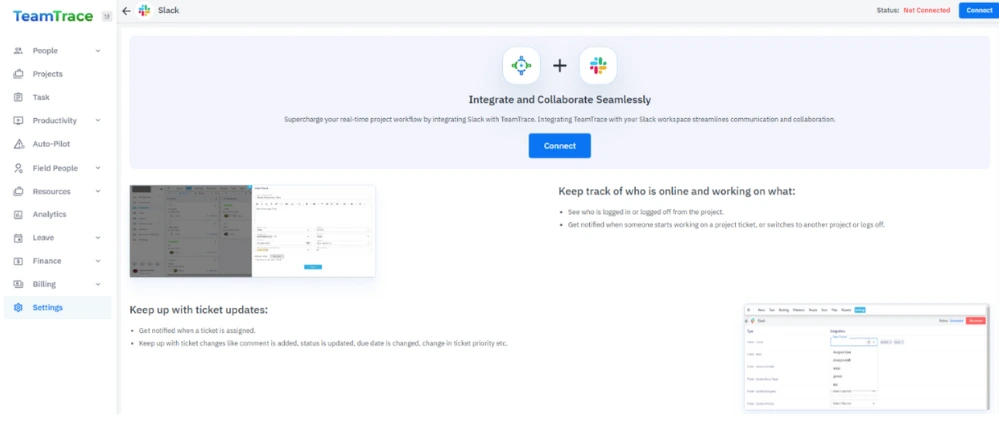Click the Leave calendar icon
Viewport: 999px width, 443px height.
pos(18,238)
